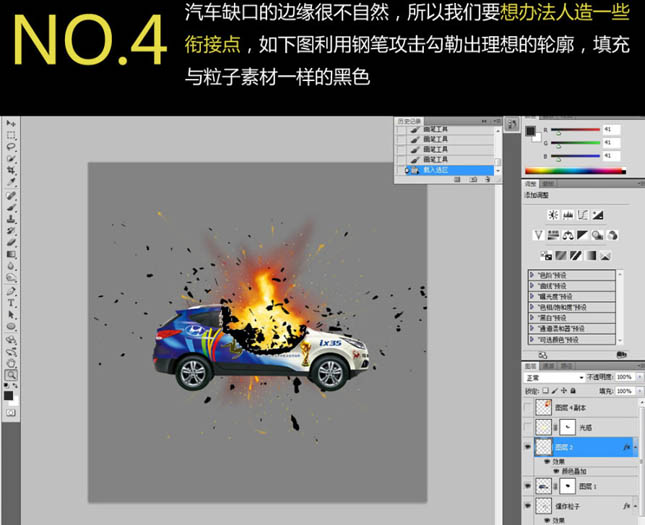This screenshot has width=645, height=525.
Task: Toggle visibility of 光感 layer
Action: coord(528,427)
